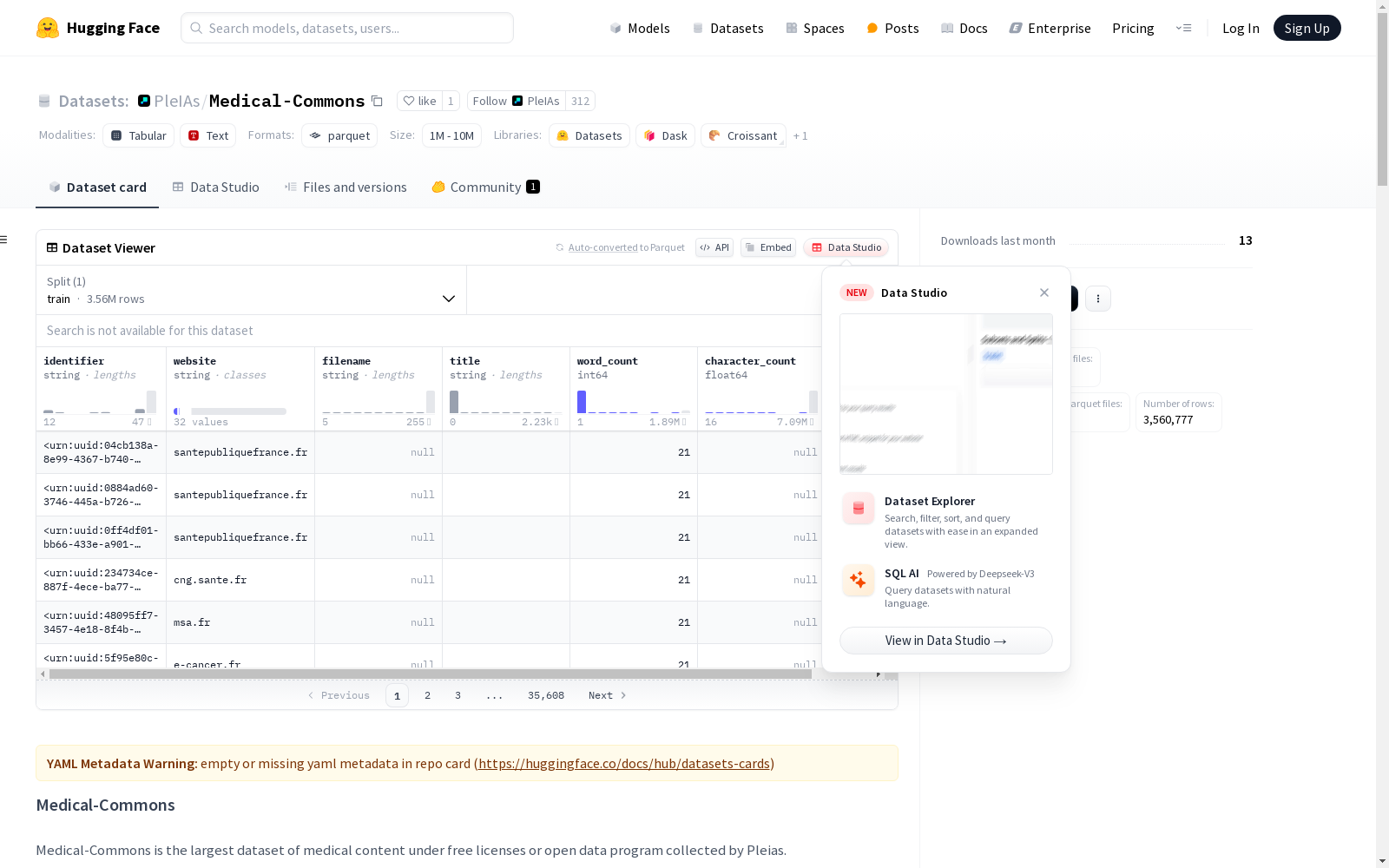The image size is (1389, 868).
Task: Open the Dataset Explorer option
Action: tap(946, 521)
